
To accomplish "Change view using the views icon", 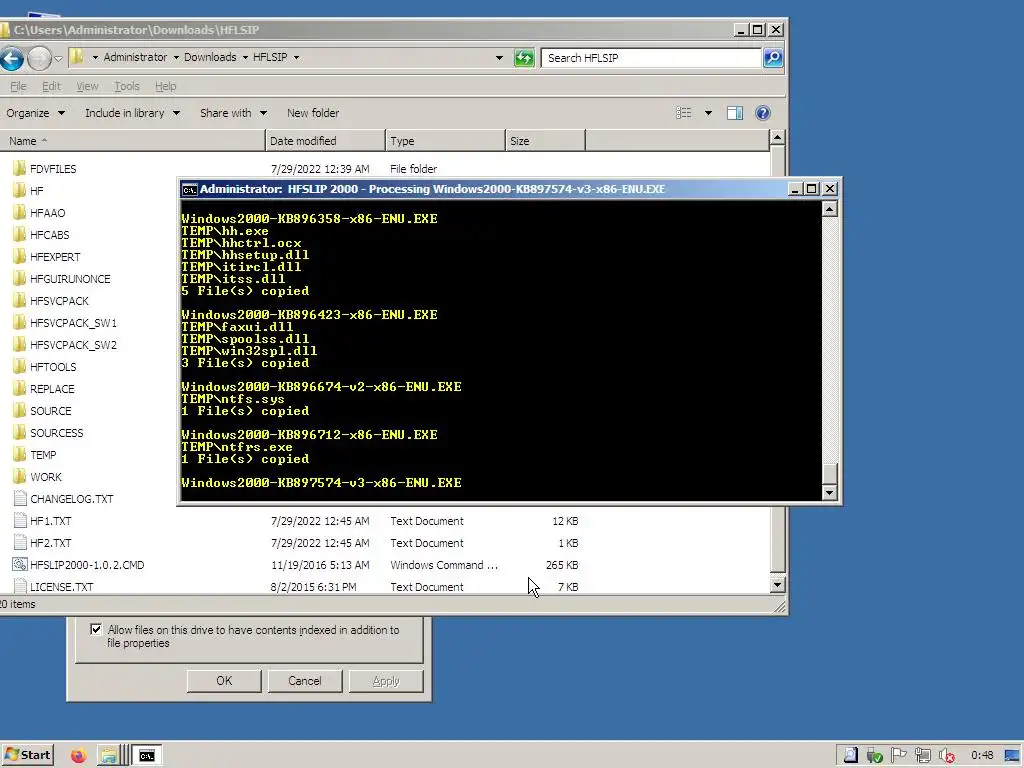I will coord(684,113).
